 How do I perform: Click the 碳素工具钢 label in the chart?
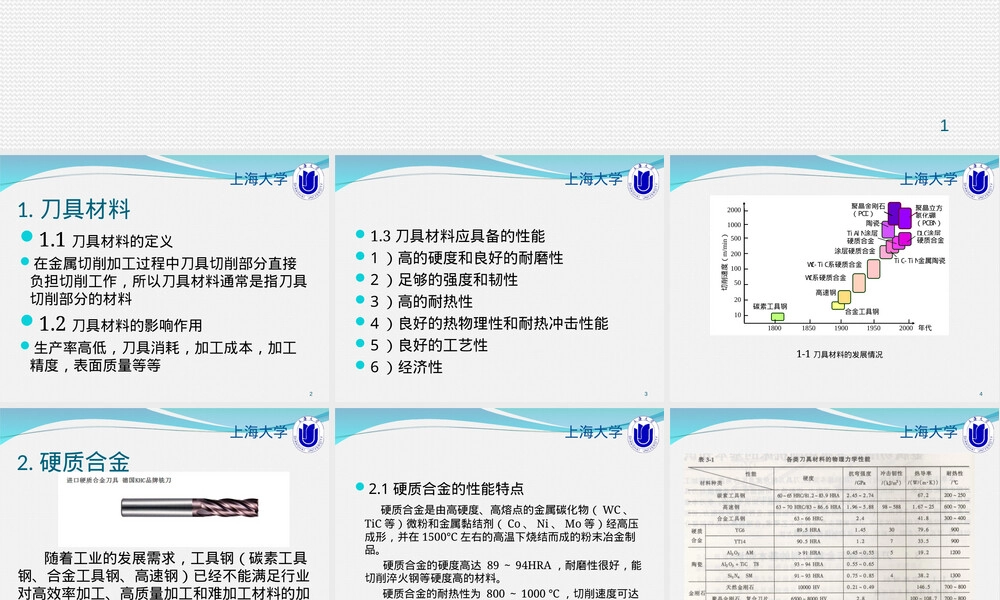click(770, 306)
